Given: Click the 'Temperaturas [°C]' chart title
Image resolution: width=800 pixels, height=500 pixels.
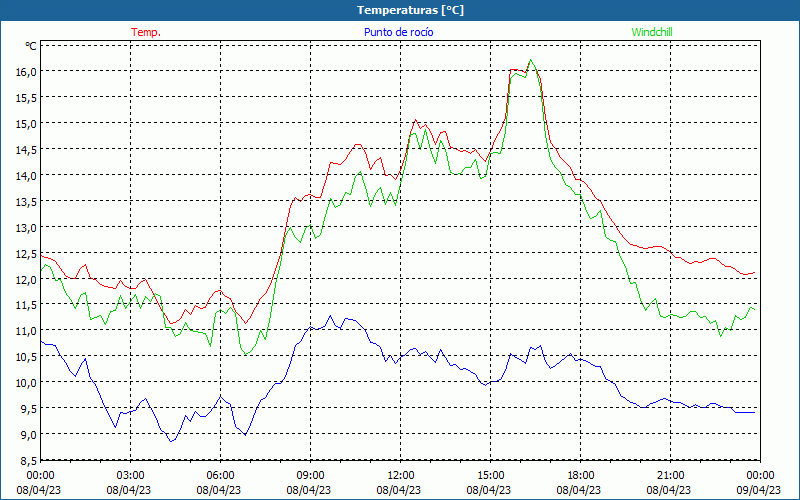Looking at the screenshot, I should (x=410, y=10).
